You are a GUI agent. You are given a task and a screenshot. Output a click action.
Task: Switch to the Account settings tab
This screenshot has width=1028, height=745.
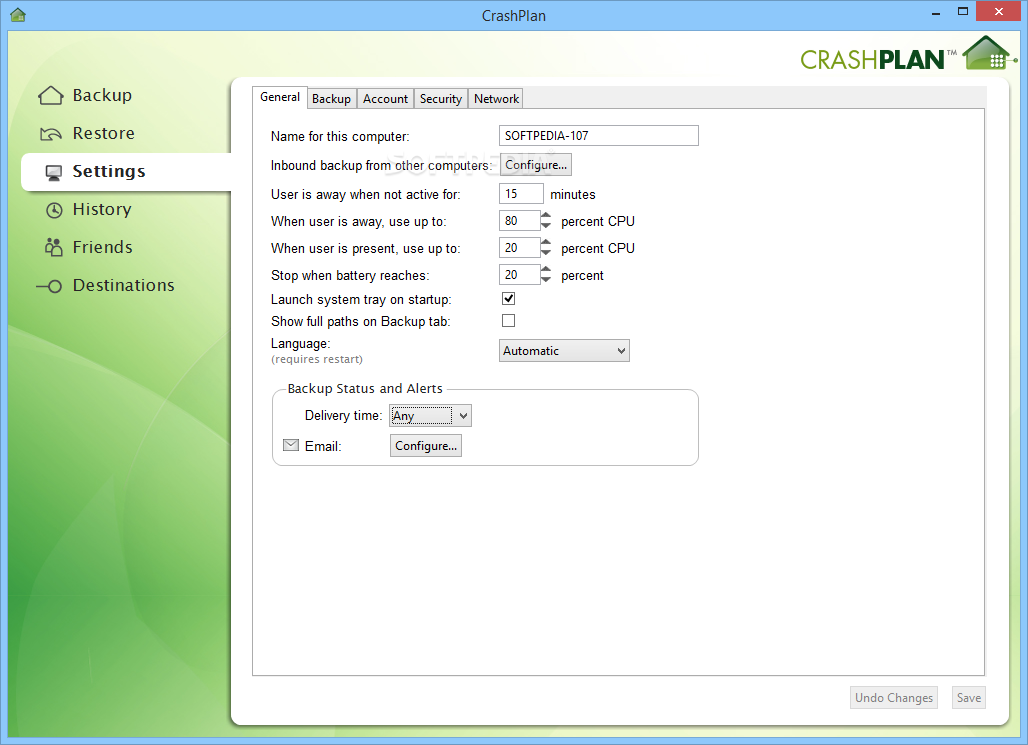386,99
